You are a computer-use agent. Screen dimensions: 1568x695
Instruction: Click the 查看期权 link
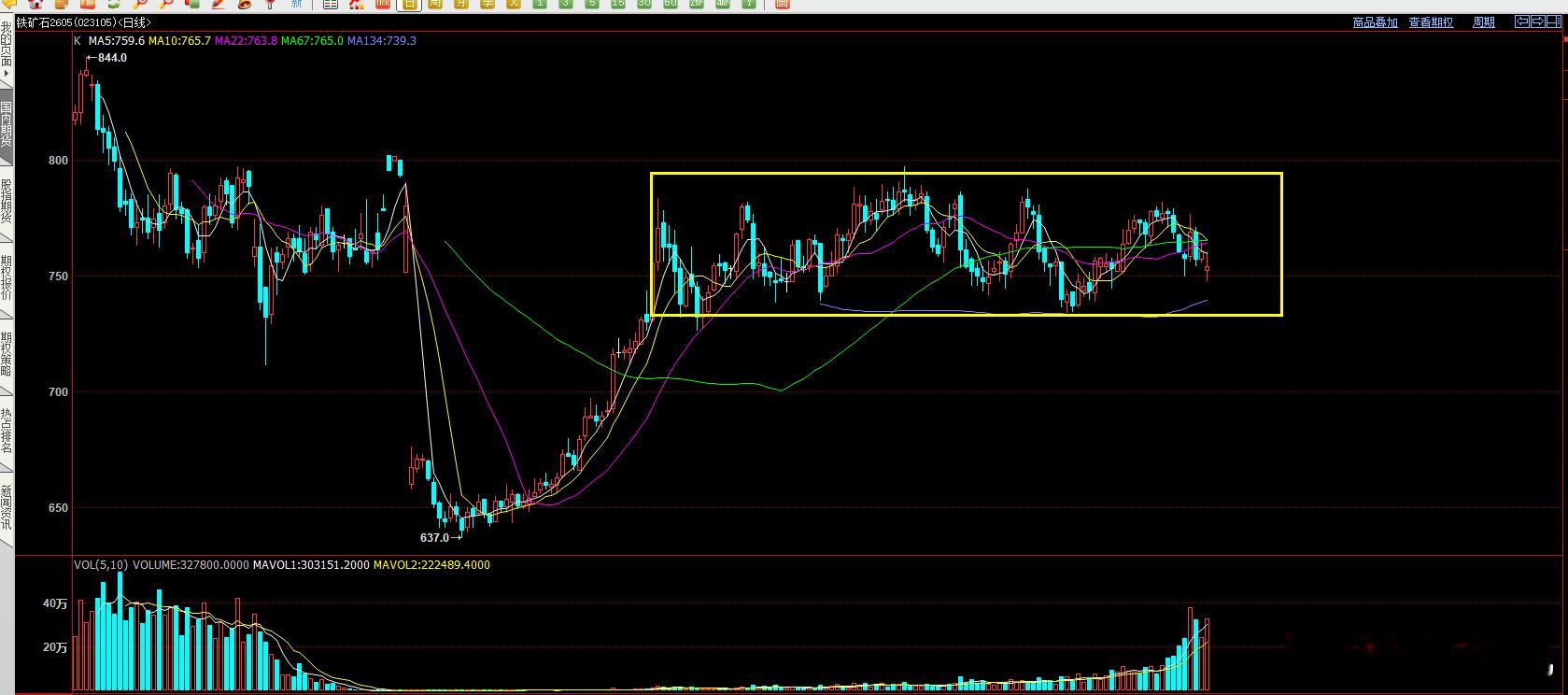[1431, 22]
